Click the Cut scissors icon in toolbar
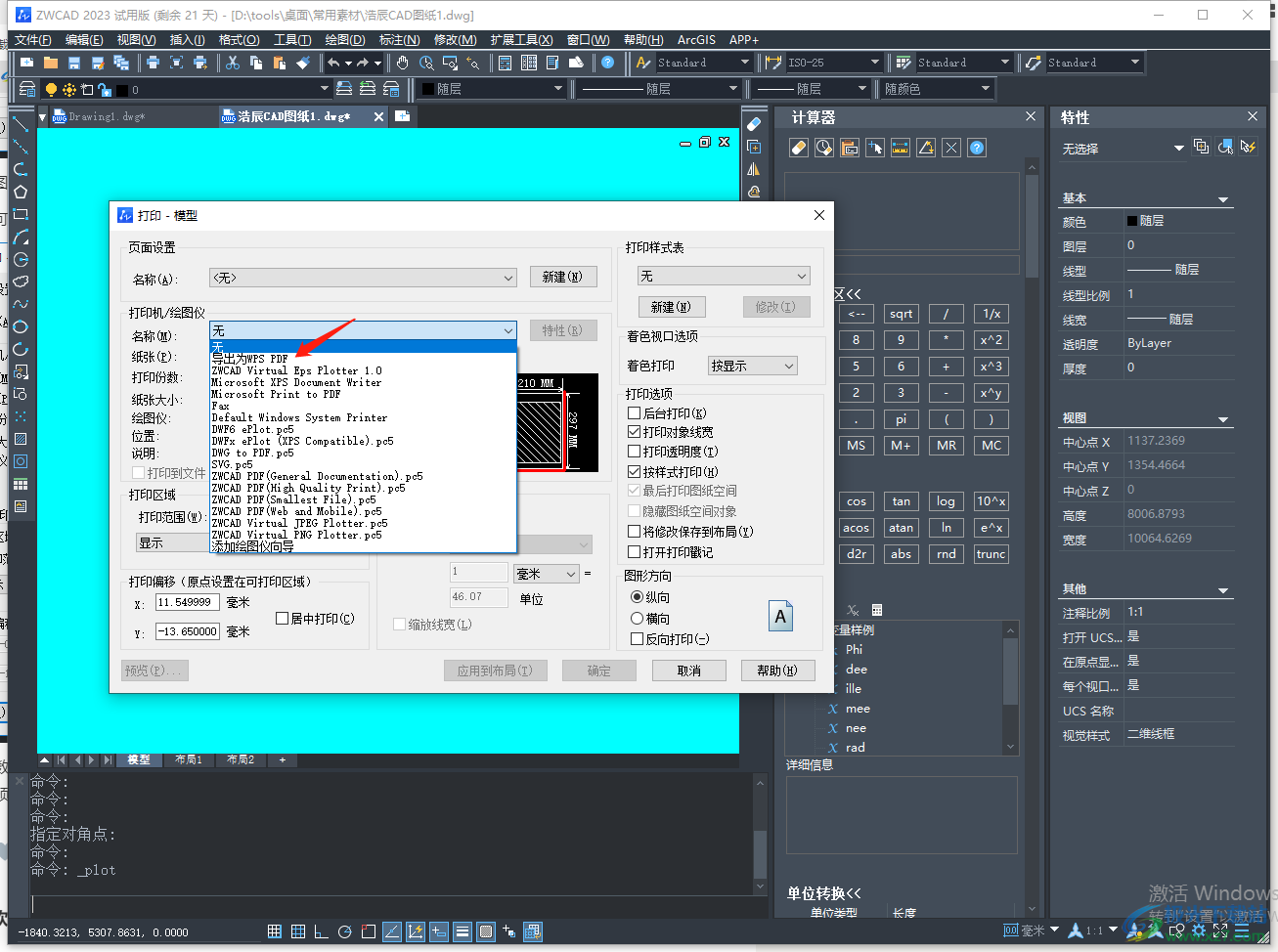The width and height of the screenshot is (1278, 952). 233,63
